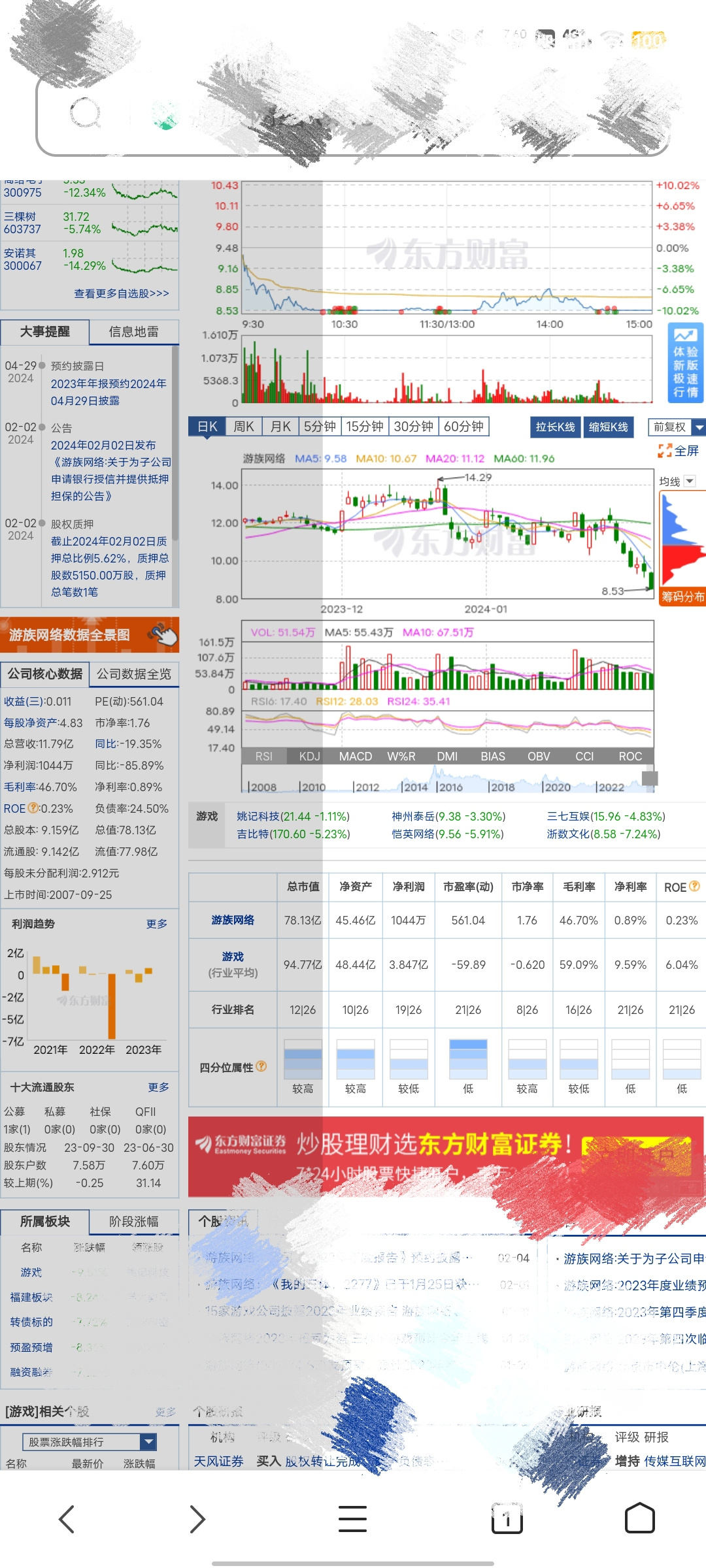
Task: Open the 筹码分布 chip distribution panel
Action: click(x=682, y=596)
